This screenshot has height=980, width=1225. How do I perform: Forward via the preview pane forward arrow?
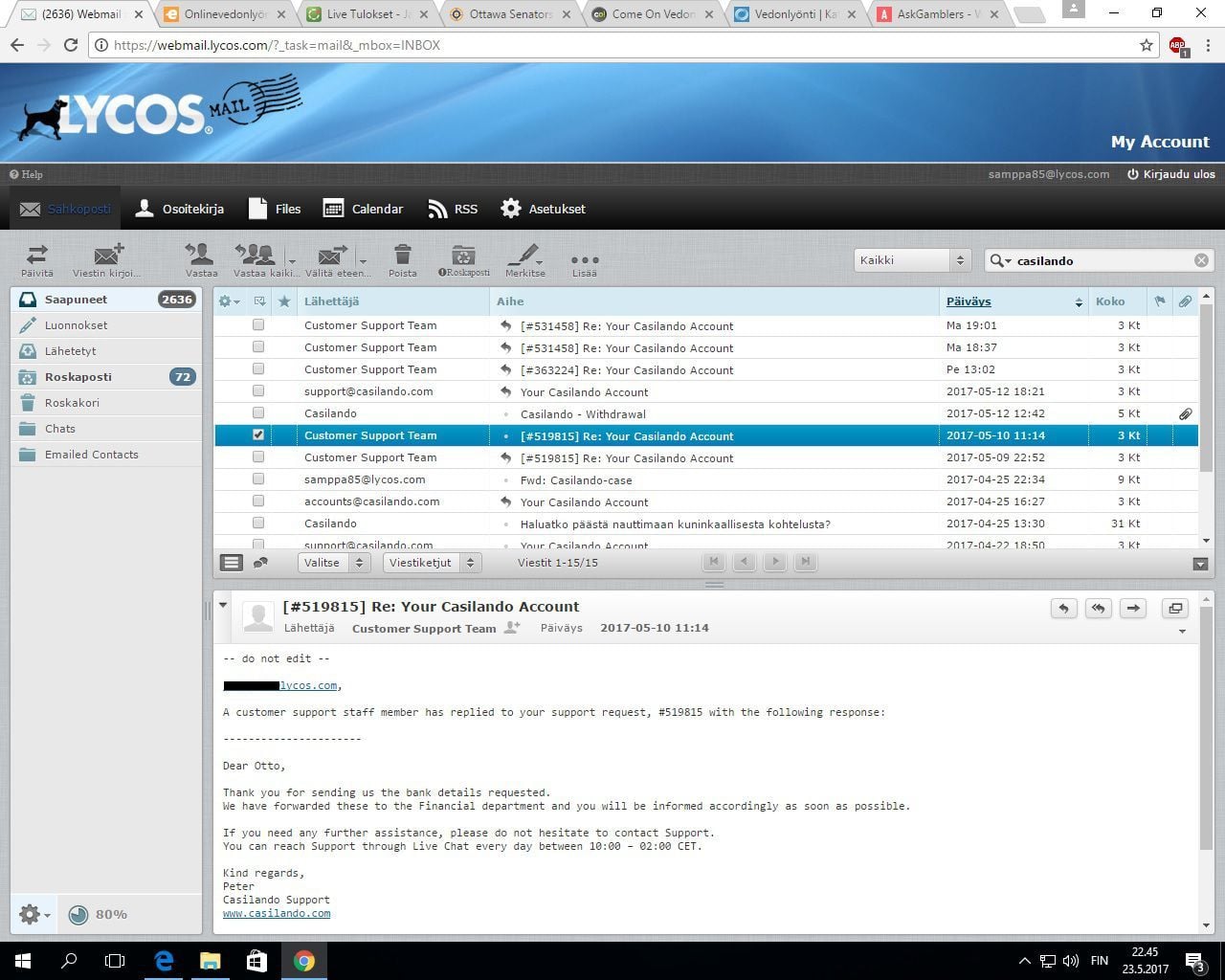pyautogui.click(x=1133, y=608)
